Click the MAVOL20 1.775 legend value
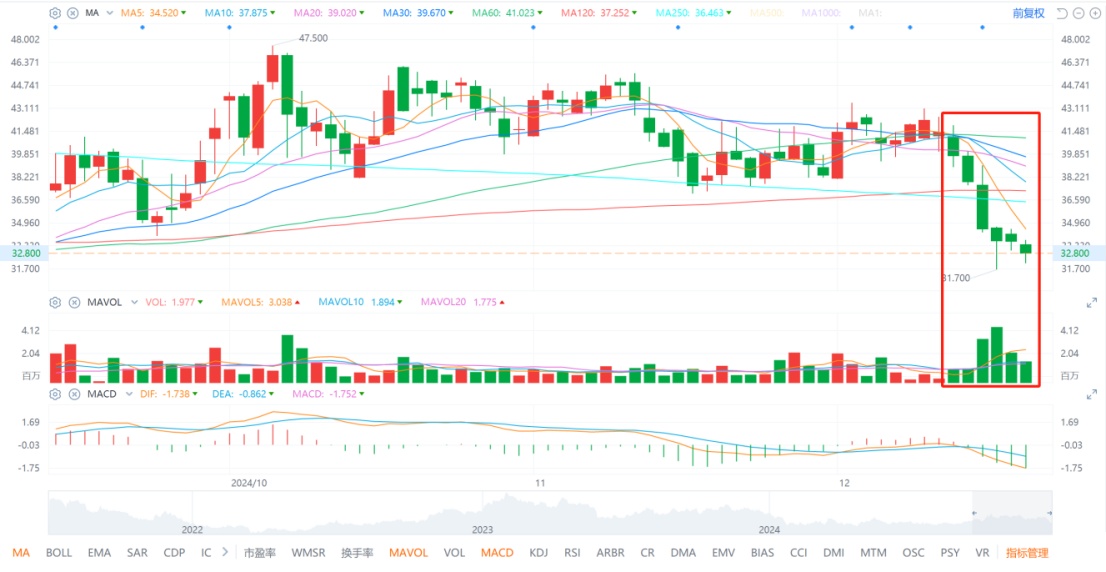Screen dimensions: 1106x572 pyautogui.click(x=462, y=302)
